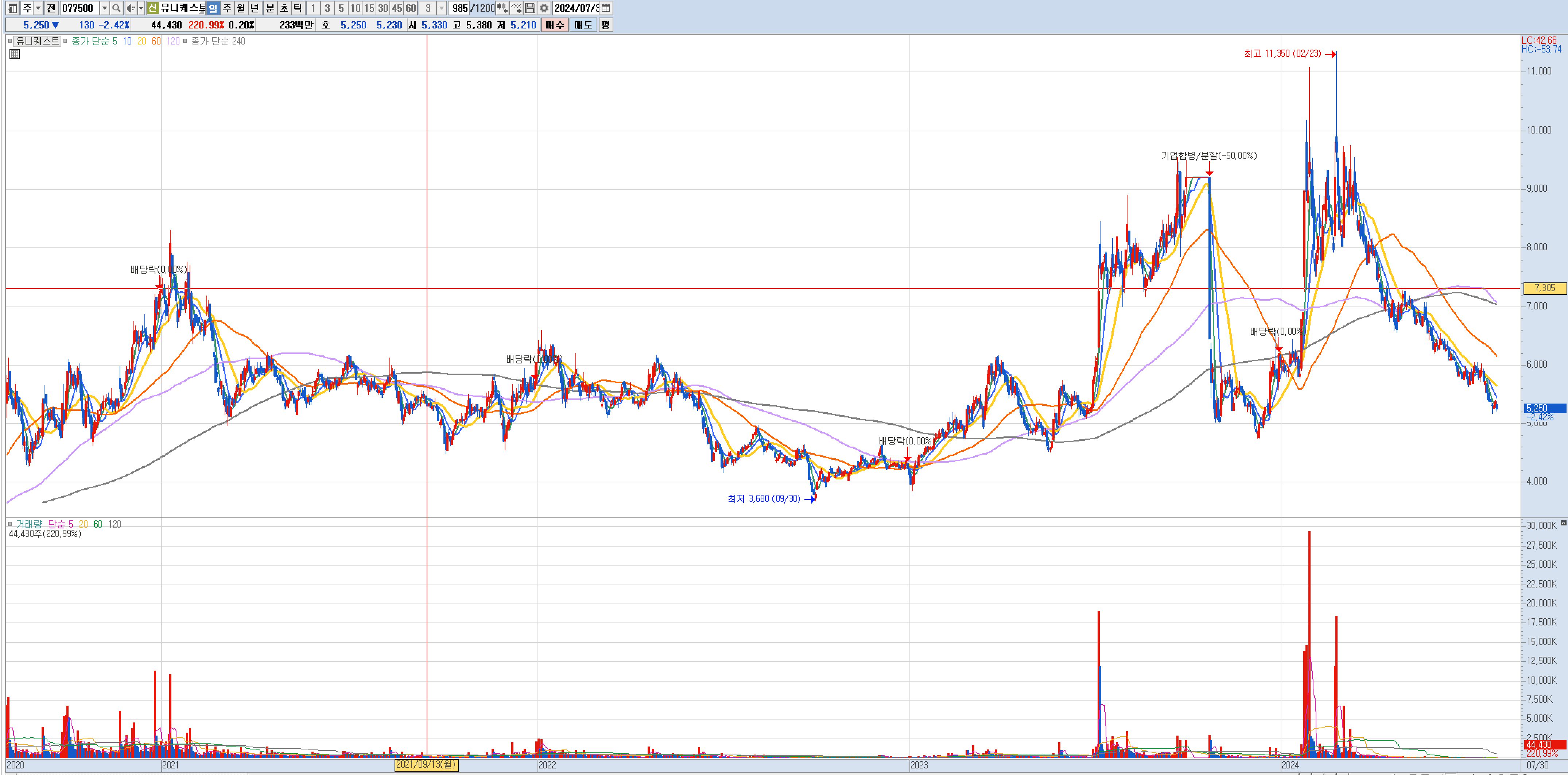Toggle the 거래량 volume indicator checkbox
Image resolution: width=1568 pixels, height=775 pixels.
click(10, 524)
